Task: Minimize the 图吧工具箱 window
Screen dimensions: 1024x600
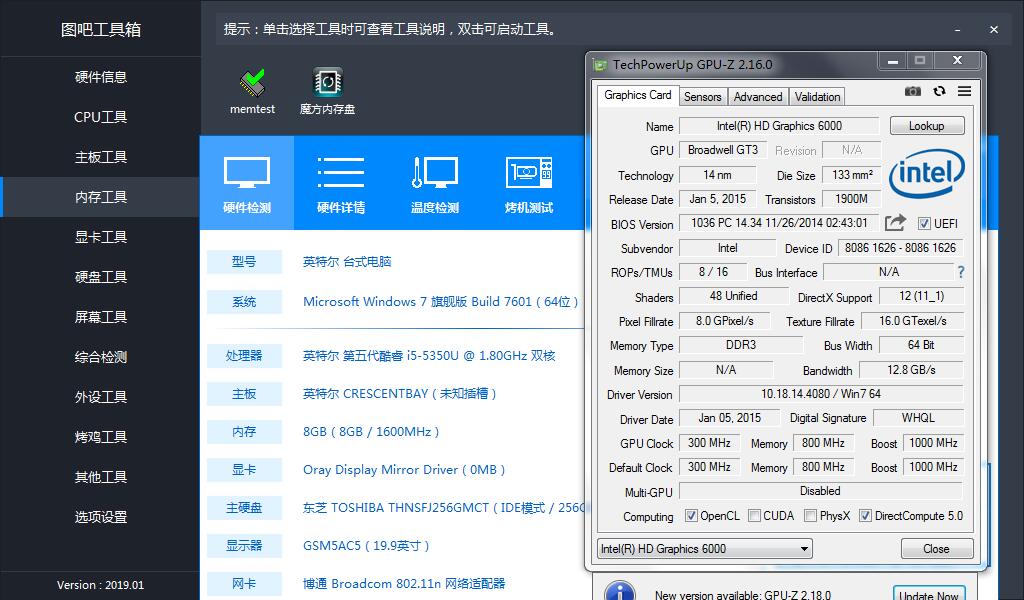Action: click(x=957, y=30)
